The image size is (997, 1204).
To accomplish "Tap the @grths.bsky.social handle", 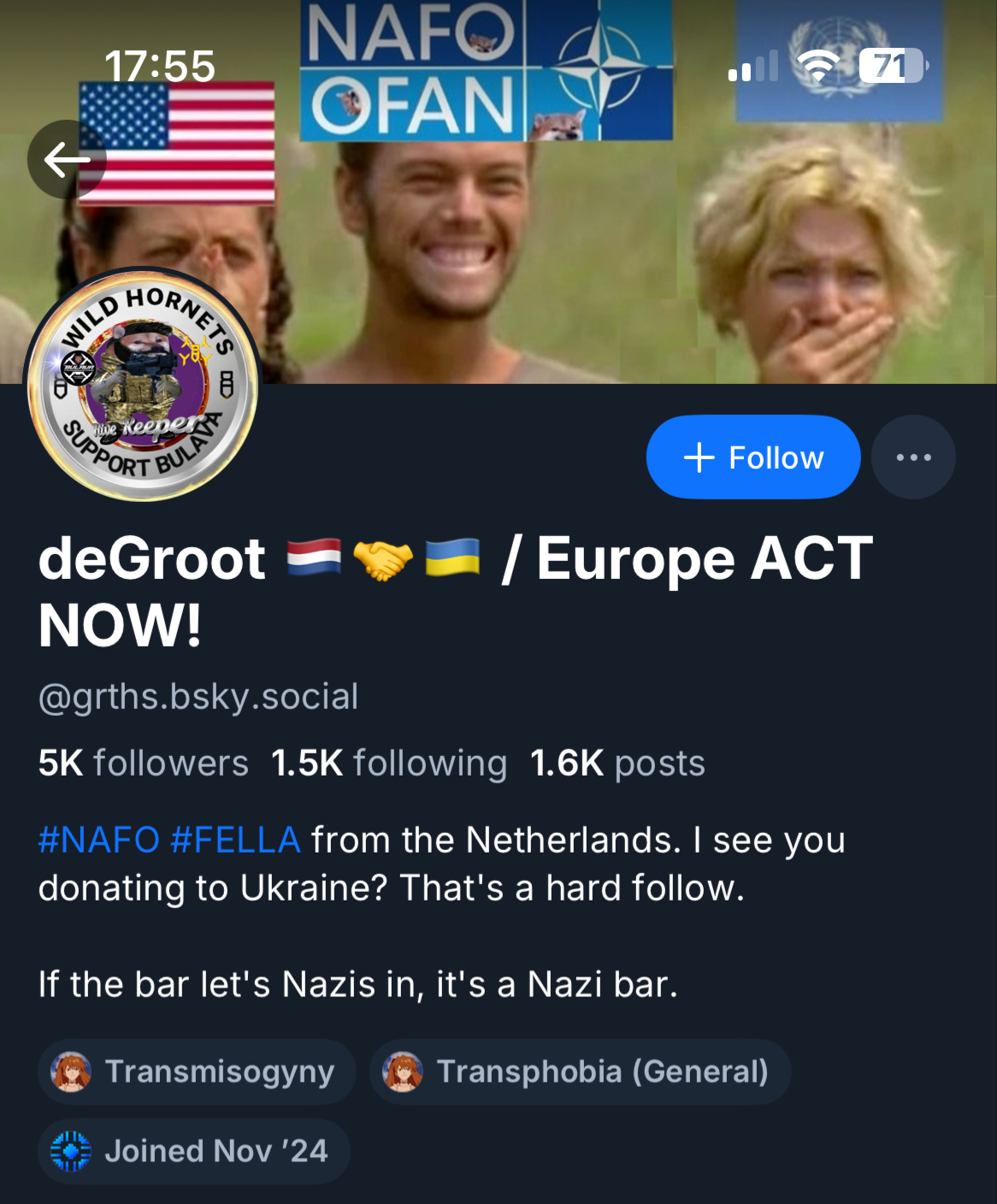I will click(x=198, y=697).
